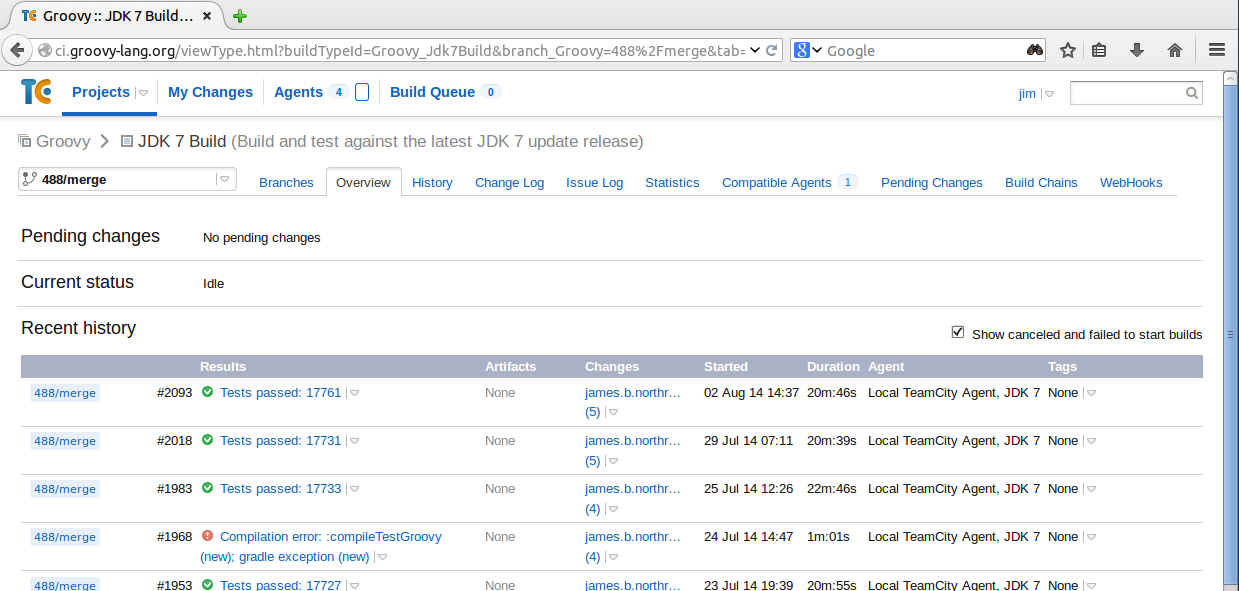Open the Change Log tab

(509, 182)
